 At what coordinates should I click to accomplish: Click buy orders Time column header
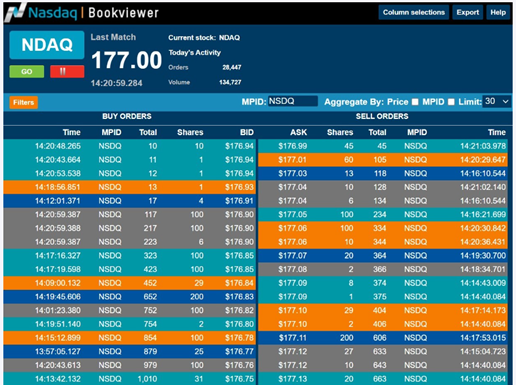point(72,132)
